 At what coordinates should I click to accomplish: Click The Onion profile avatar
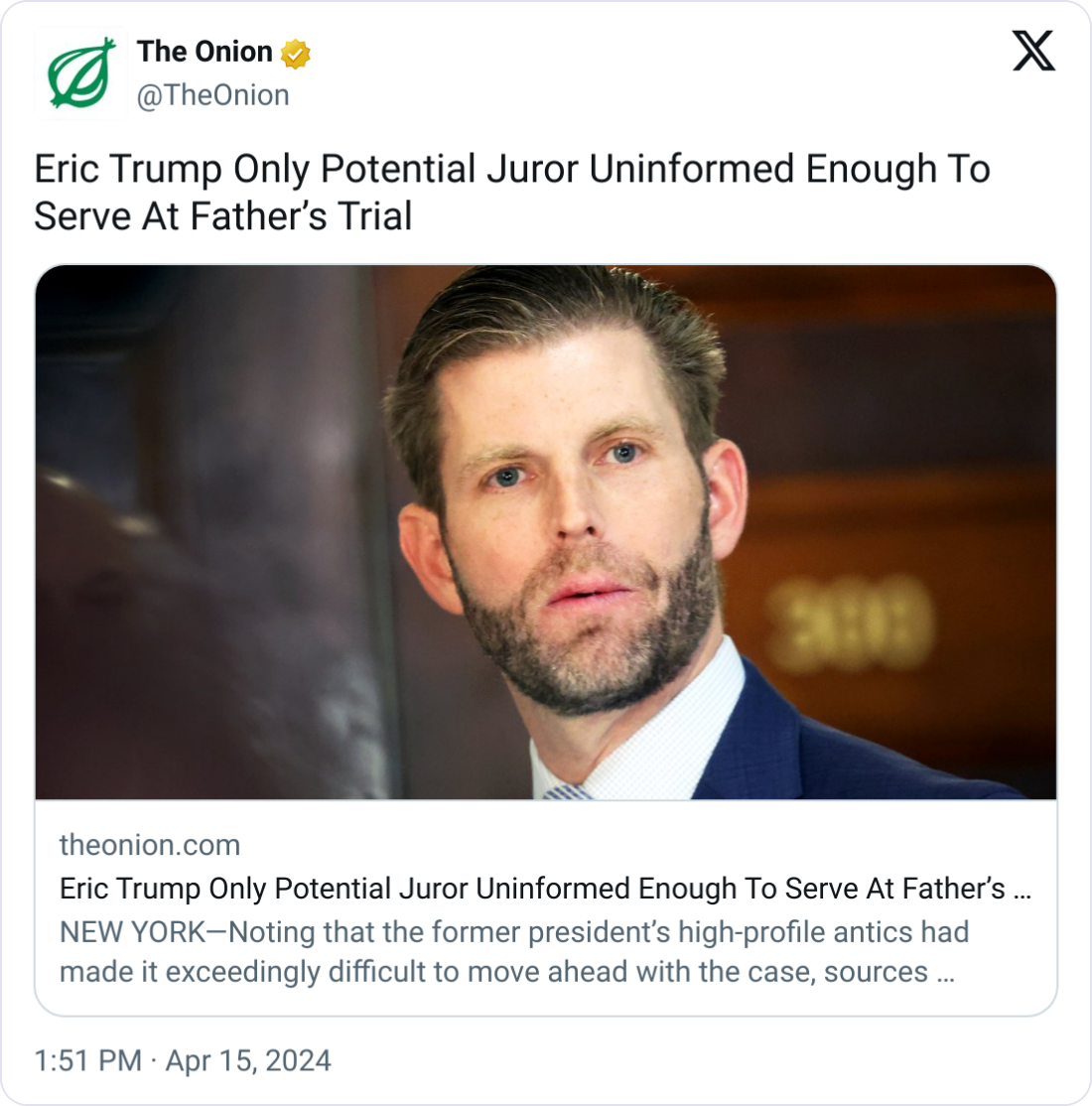pos(80,73)
